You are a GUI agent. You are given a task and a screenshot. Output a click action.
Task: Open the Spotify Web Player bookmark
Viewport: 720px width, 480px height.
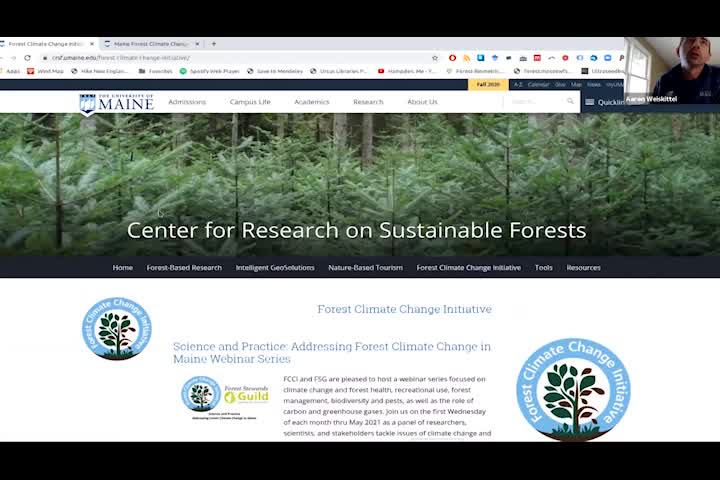[210, 71]
